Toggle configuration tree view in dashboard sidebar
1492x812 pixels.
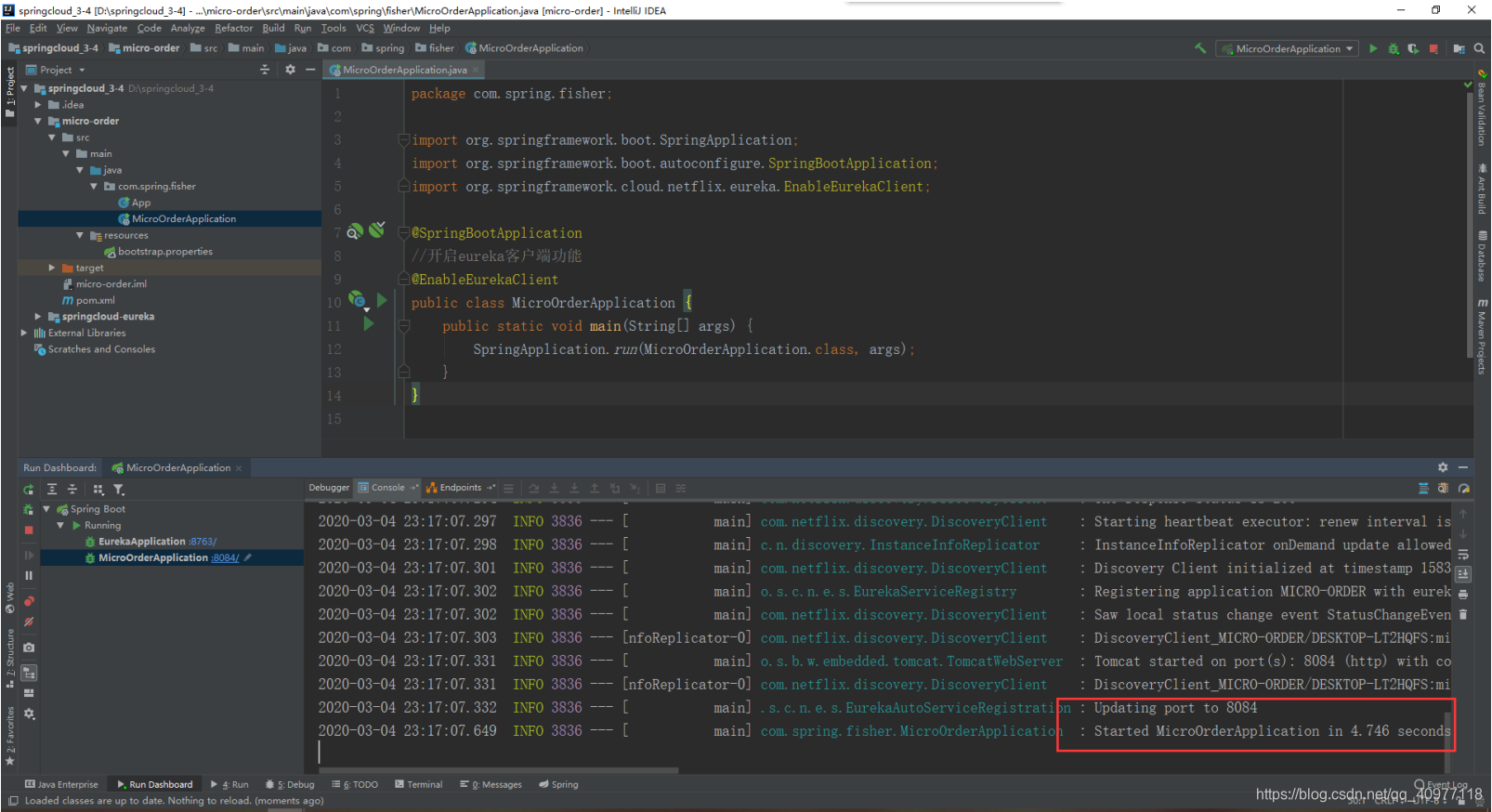tap(29, 673)
